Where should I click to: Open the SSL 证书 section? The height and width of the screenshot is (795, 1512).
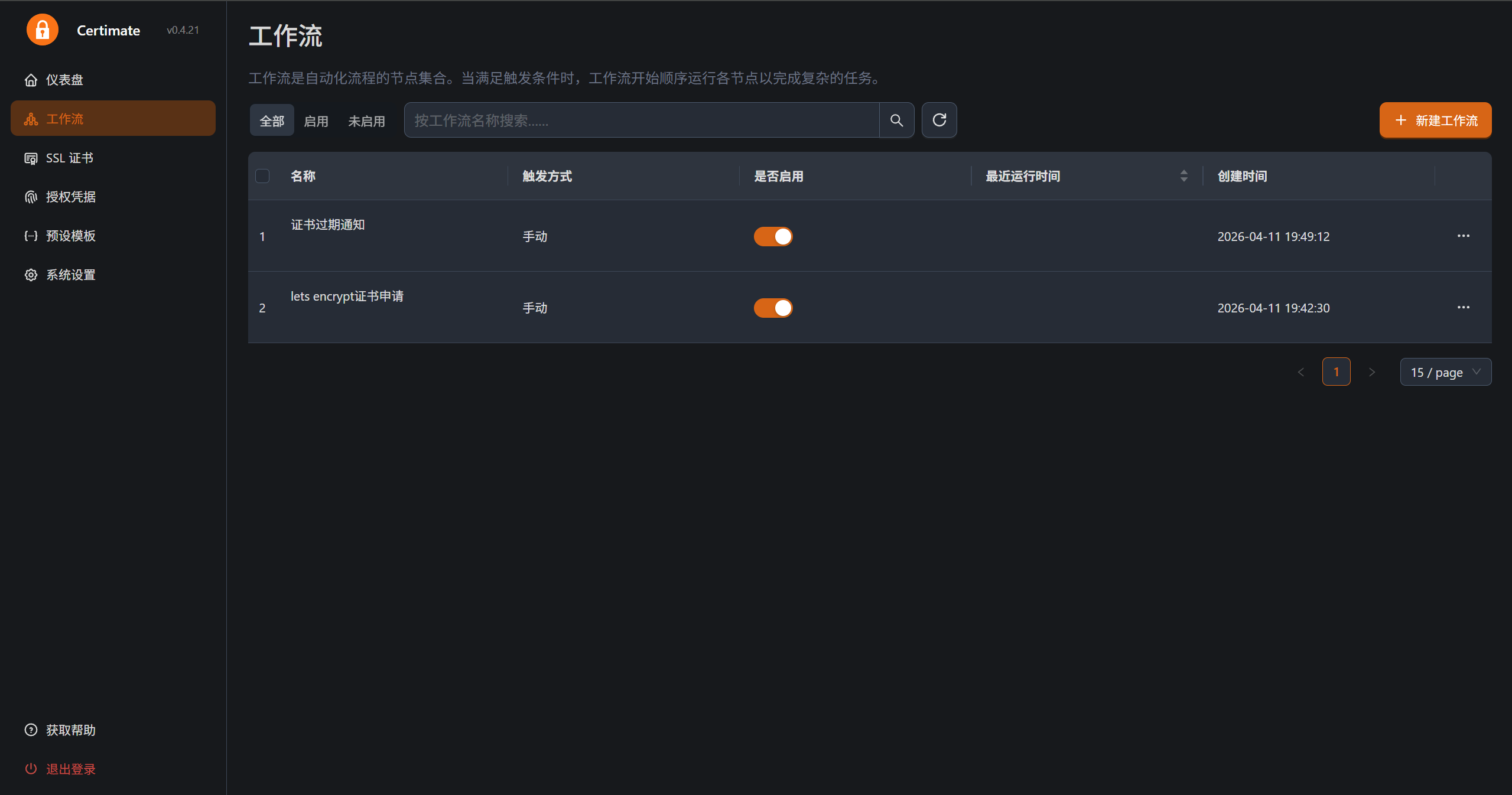(x=69, y=158)
